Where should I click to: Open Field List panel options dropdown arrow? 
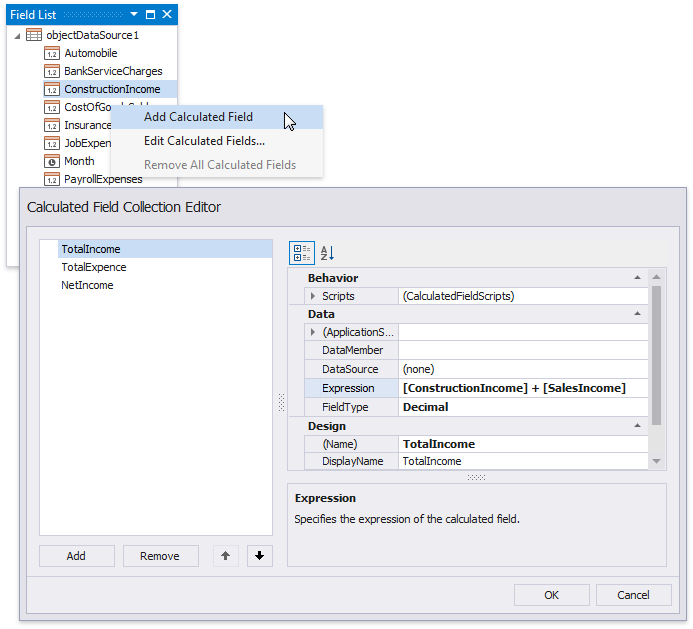tap(134, 15)
